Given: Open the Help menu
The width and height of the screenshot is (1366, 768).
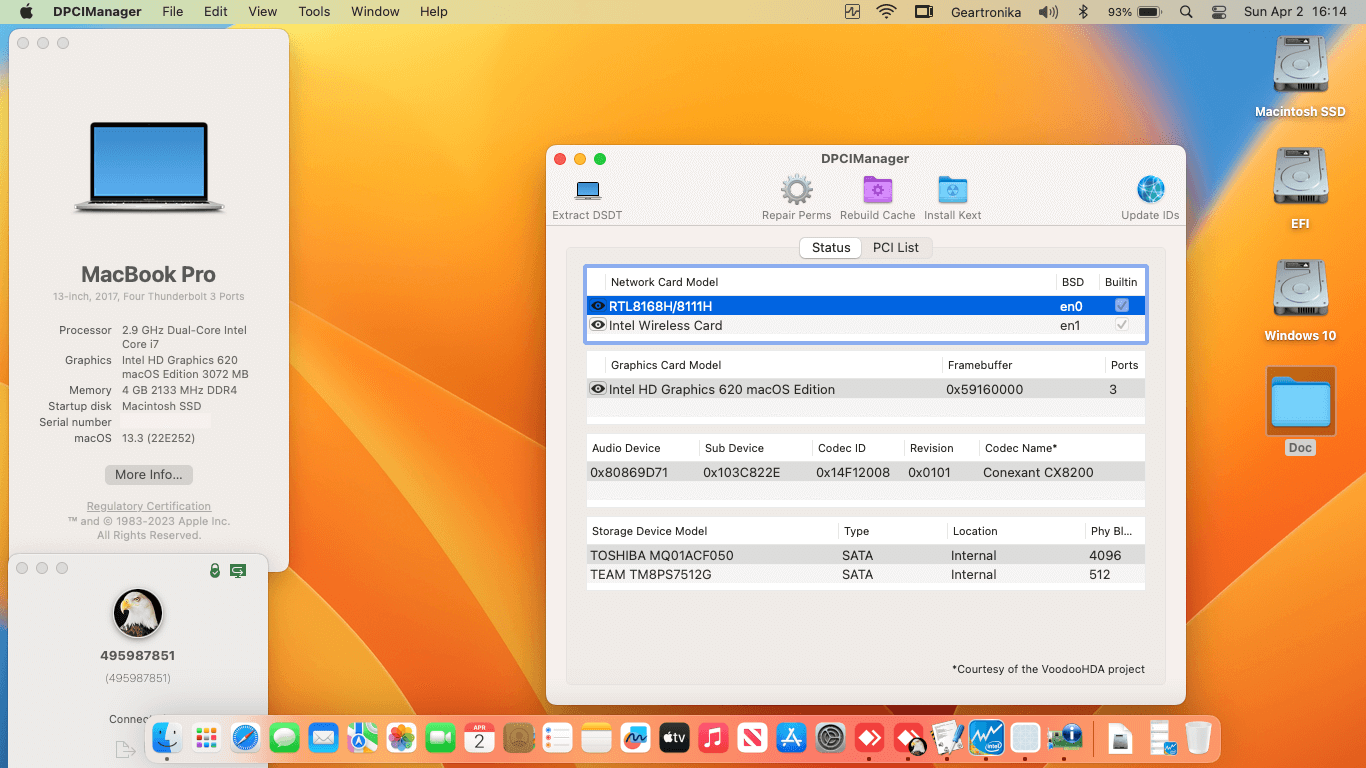Looking at the screenshot, I should [x=434, y=12].
